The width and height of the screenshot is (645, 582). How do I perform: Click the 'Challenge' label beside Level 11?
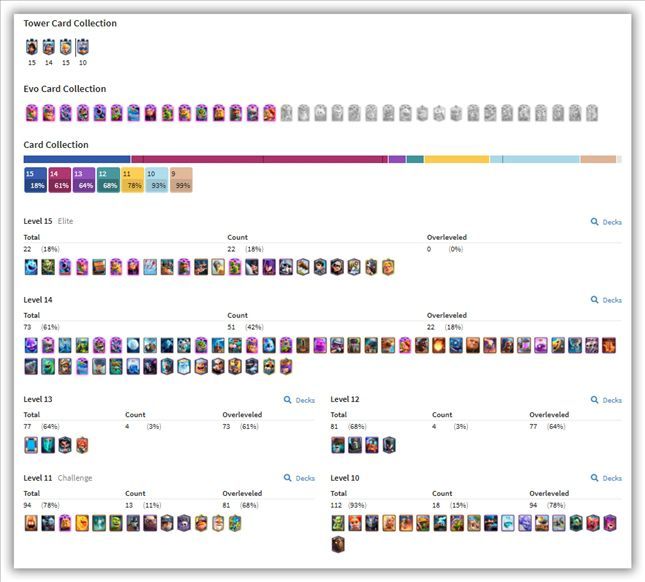click(75, 478)
